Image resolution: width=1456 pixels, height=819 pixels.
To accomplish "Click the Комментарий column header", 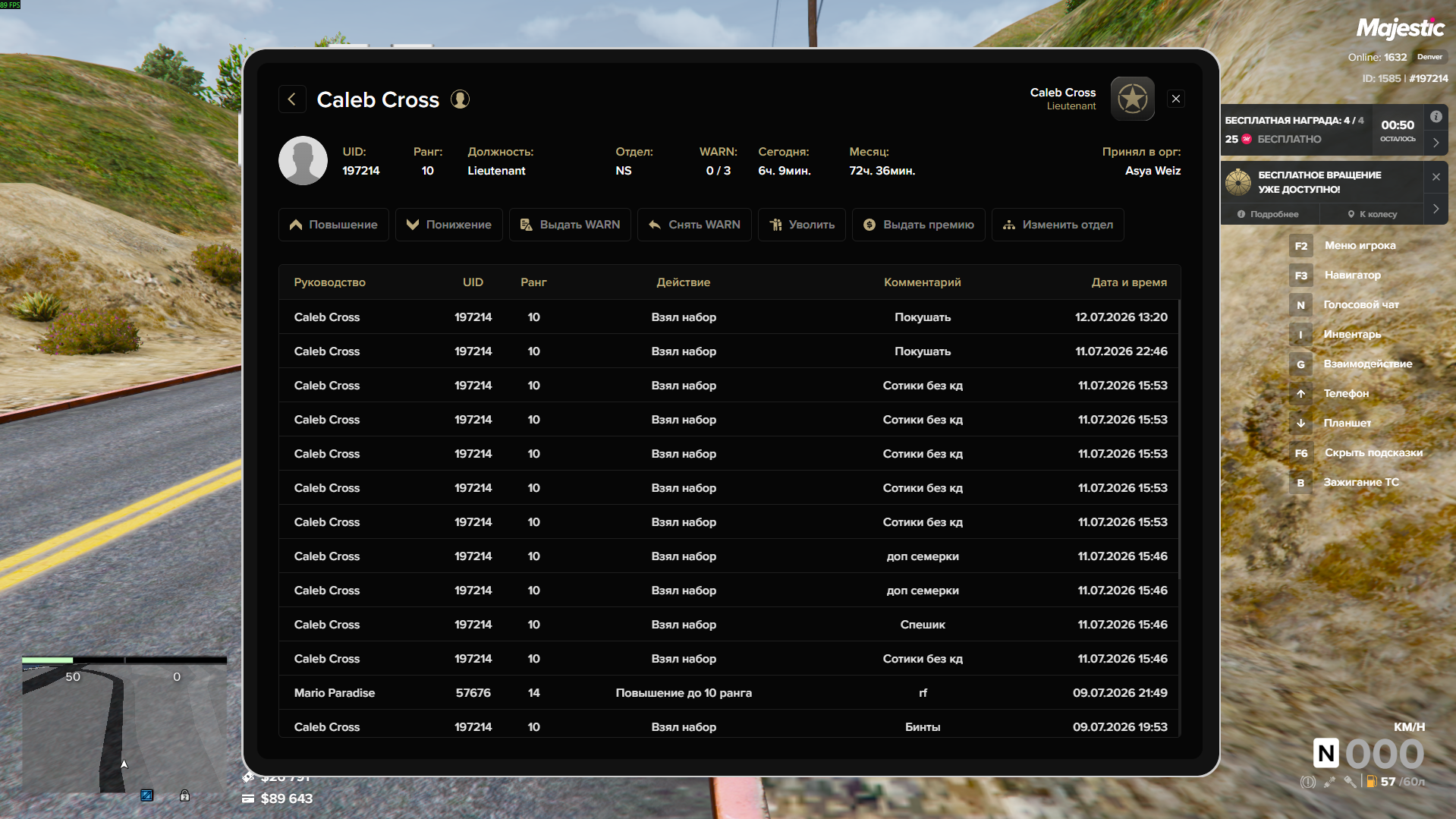I will pyautogui.click(x=923, y=282).
